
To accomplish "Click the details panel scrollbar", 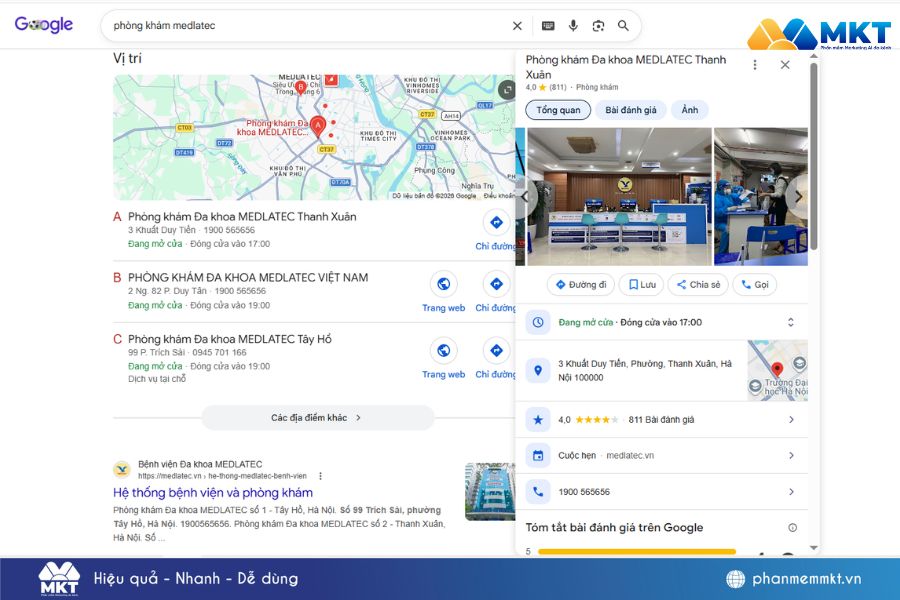I will (x=813, y=156).
